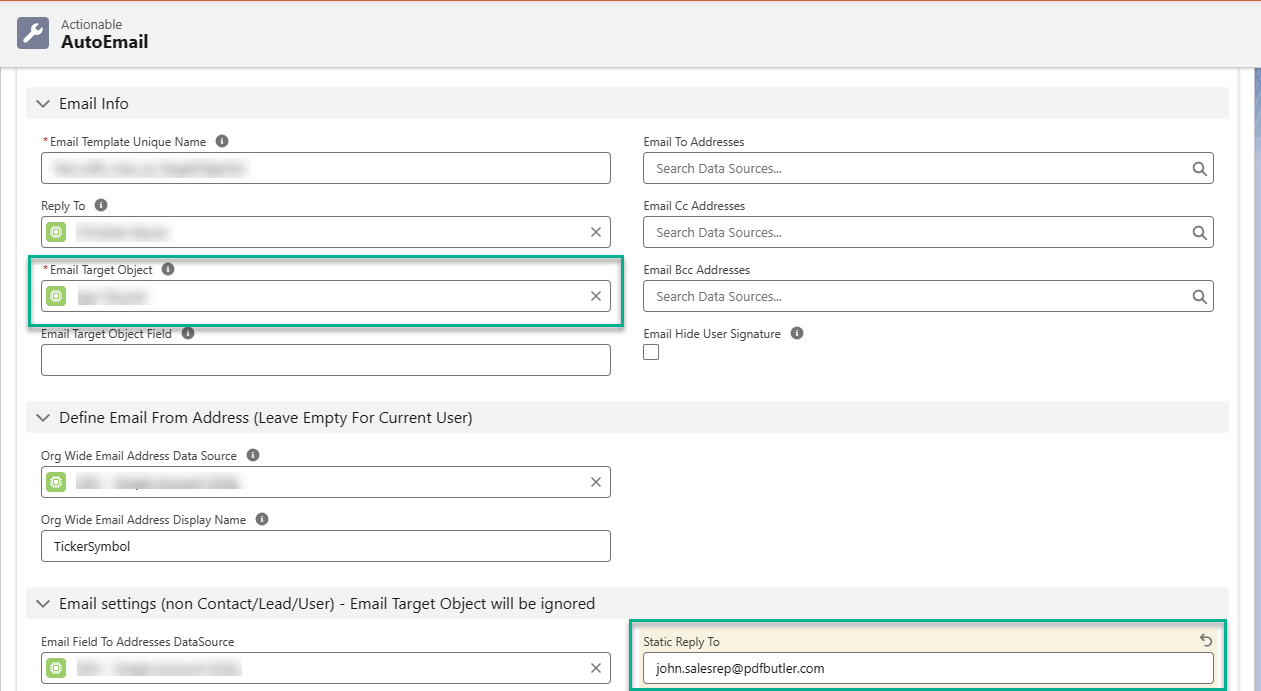Collapse Email settings non Contact/Lead/User section
The height and width of the screenshot is (691, 1261).
tap(43, 604)
